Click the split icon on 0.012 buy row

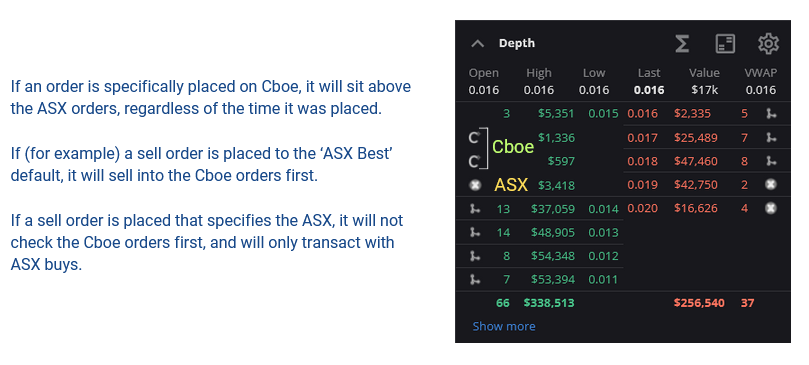pos(476,256)
